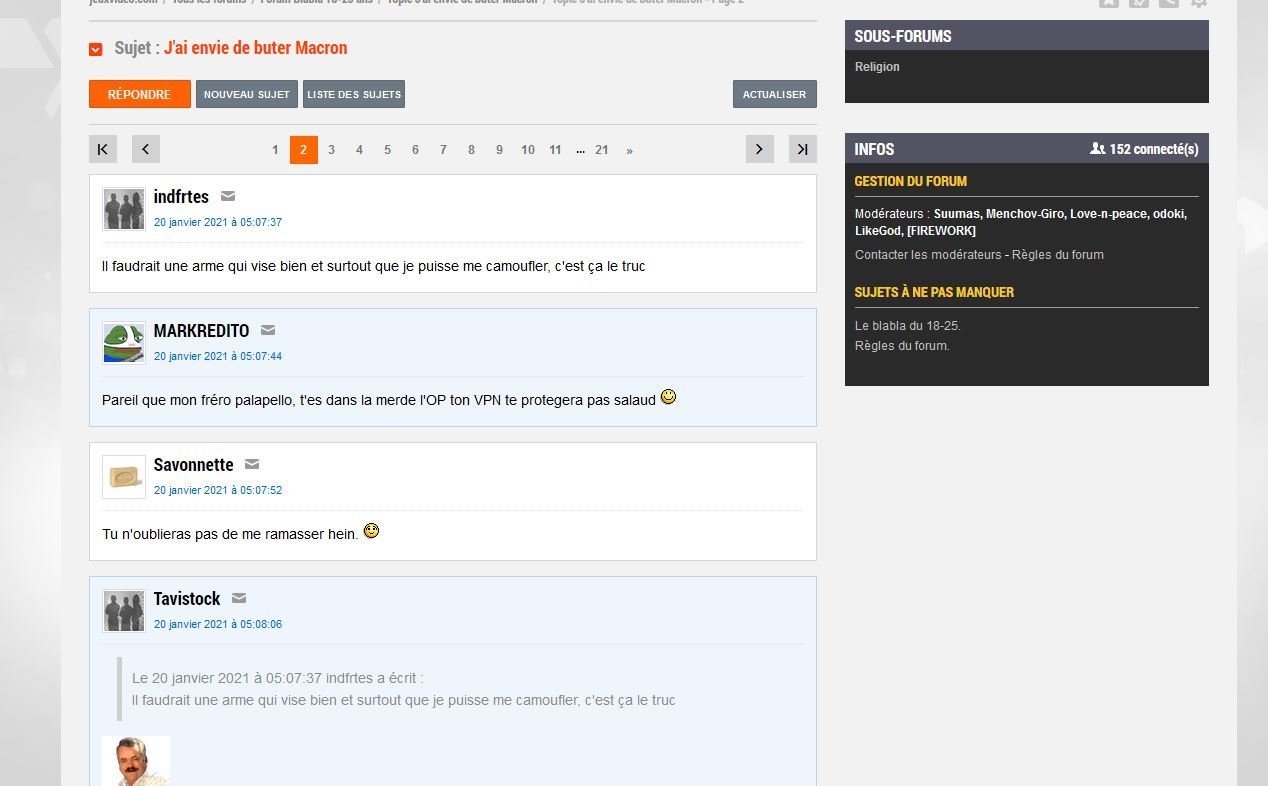Go to page 21

601,150
